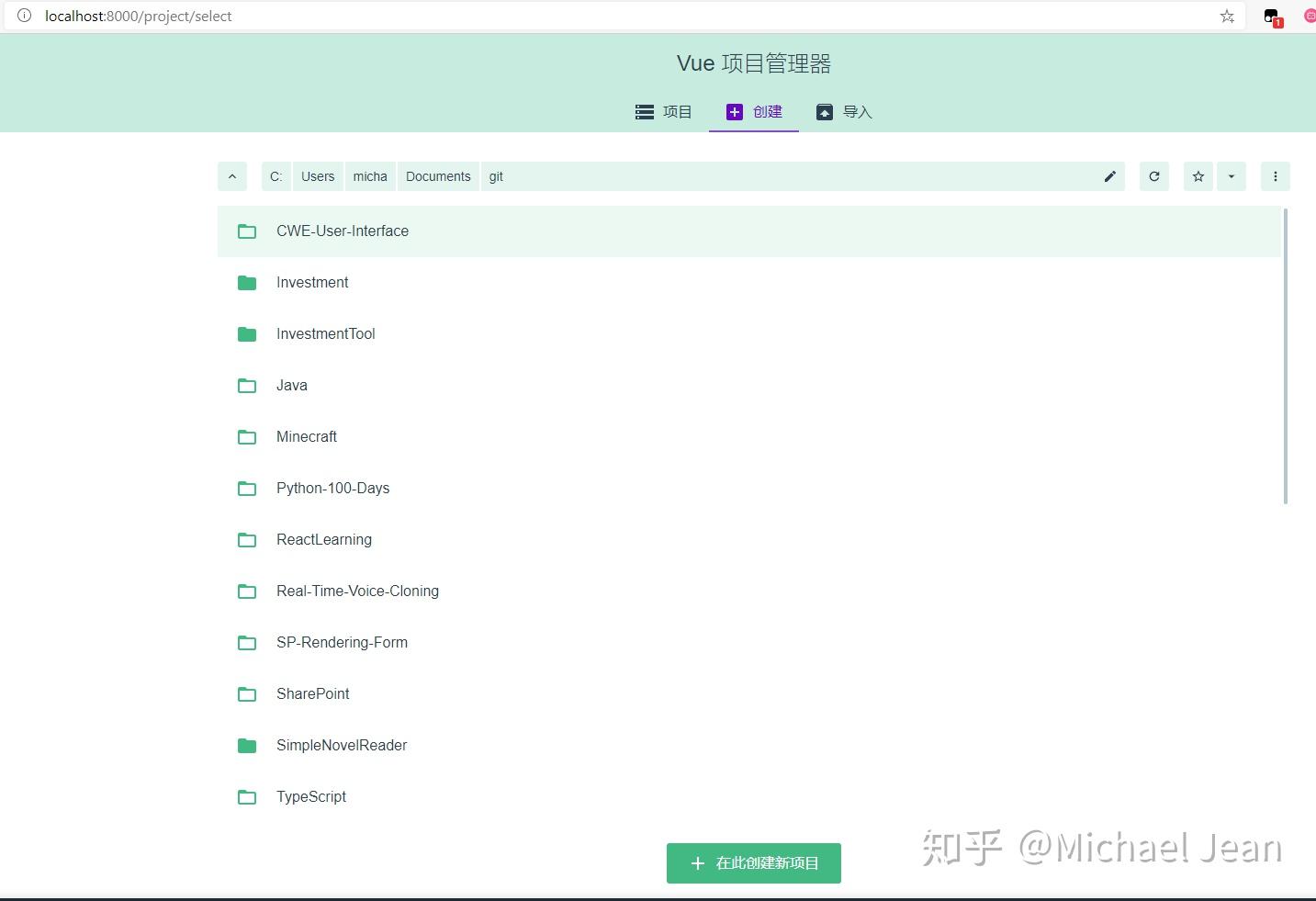Toggle the favorite star for current folder
Viewport: 1316px width, 901px height.
coord(1198,176)
